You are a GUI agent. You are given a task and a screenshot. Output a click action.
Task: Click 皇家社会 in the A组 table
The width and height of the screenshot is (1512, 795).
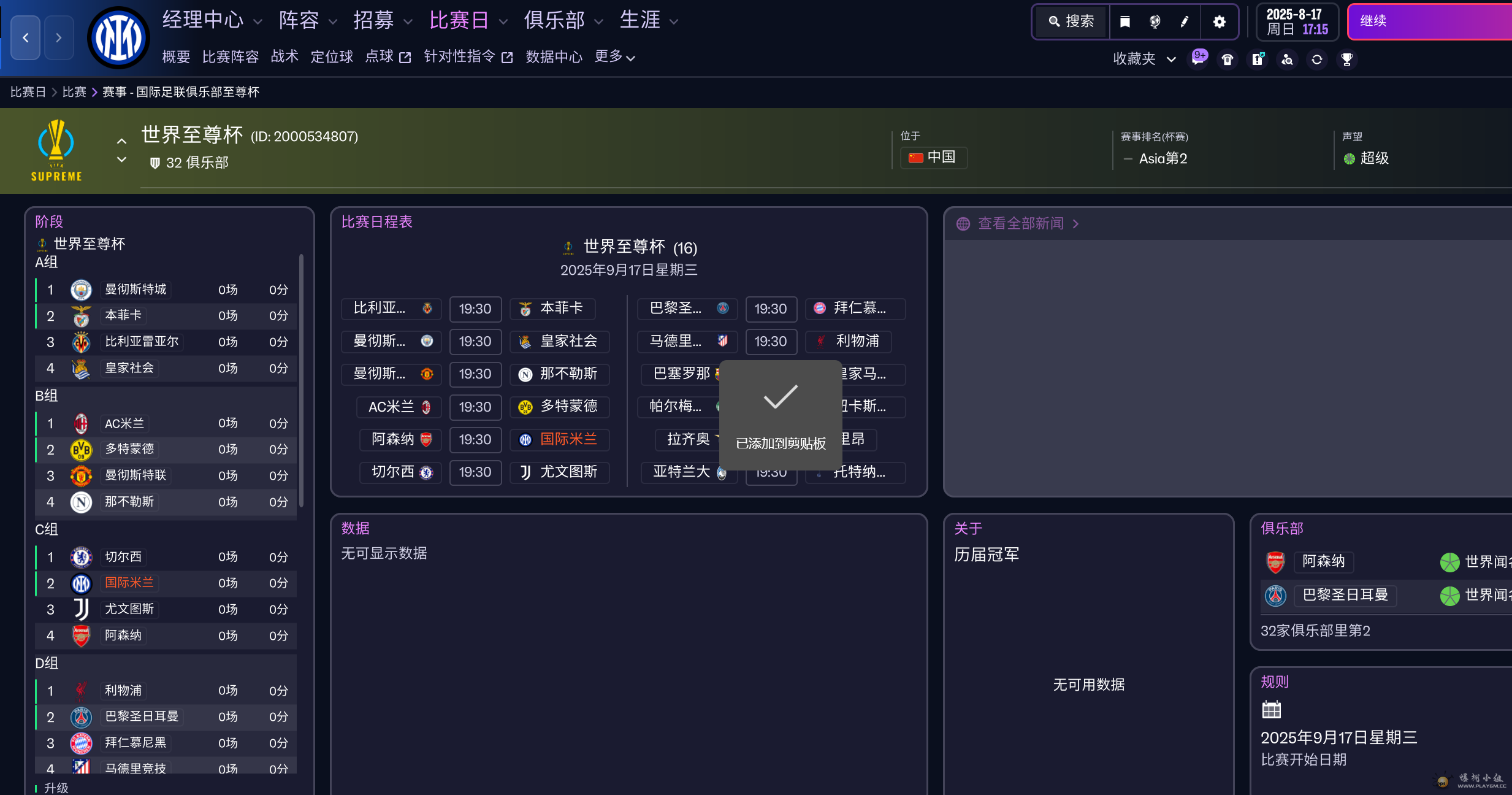[129, 368]
